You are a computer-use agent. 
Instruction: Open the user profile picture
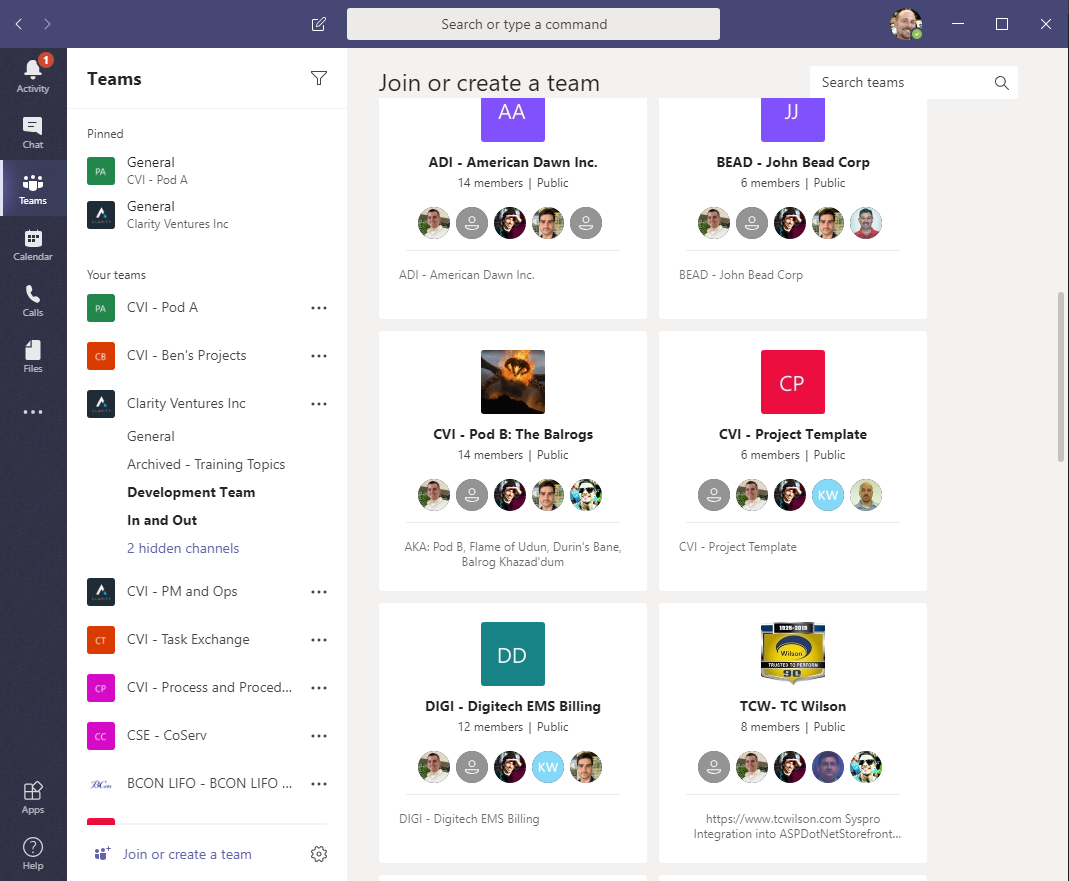point(906,25)
